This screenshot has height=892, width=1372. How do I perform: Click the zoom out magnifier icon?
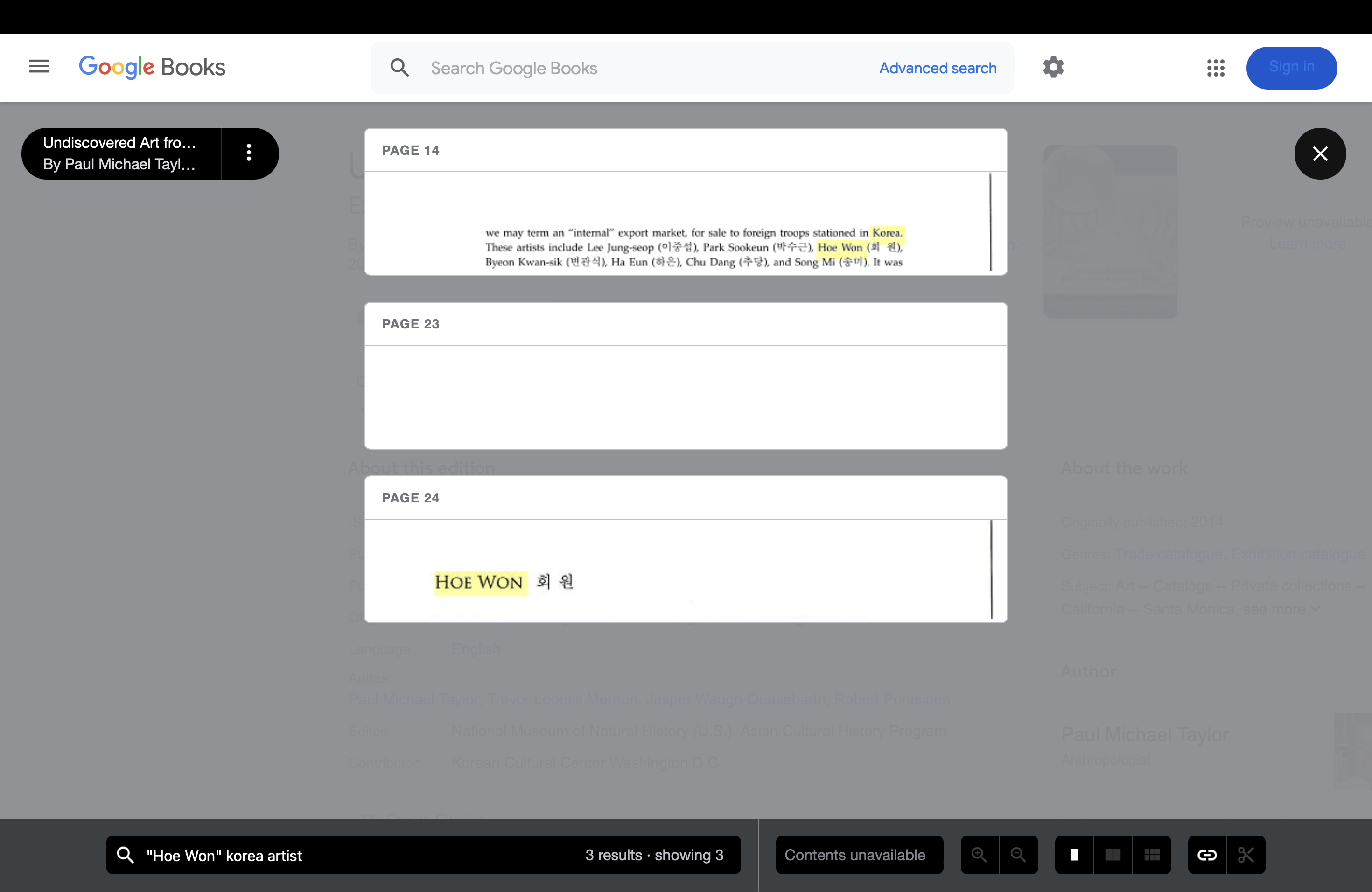pos(1018,855)
